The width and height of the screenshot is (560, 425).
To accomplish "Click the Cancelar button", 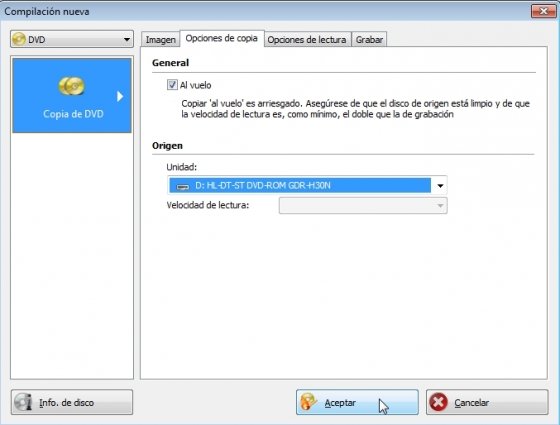I will (487, 402).
